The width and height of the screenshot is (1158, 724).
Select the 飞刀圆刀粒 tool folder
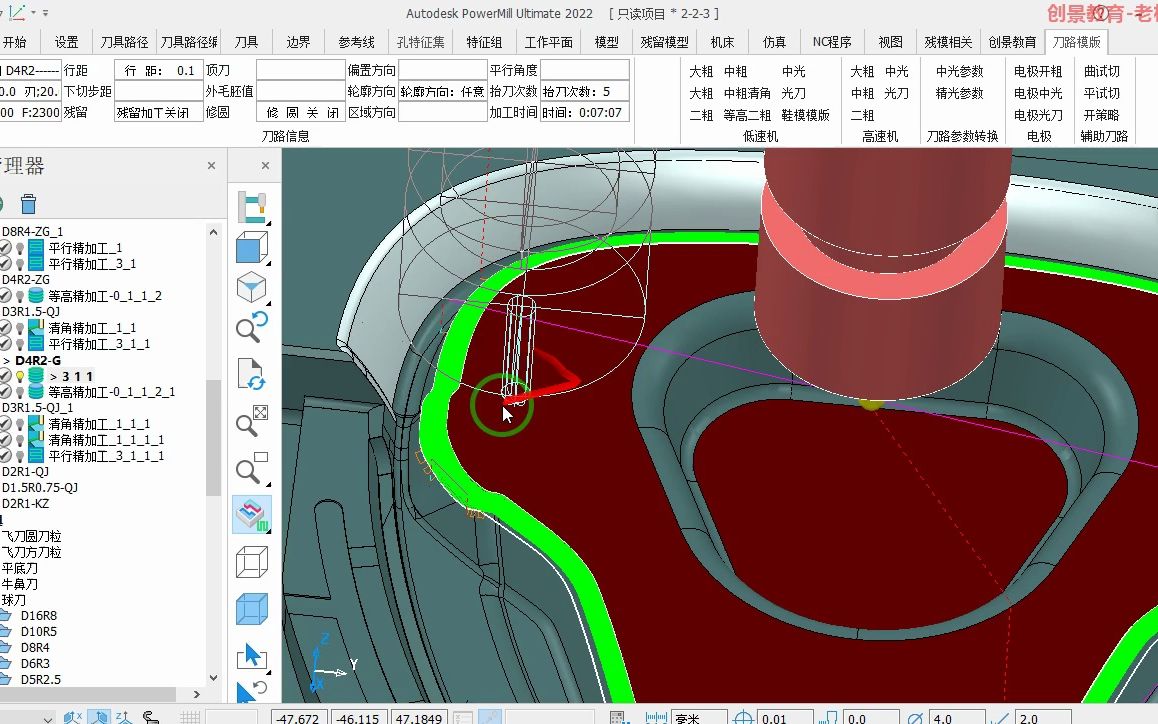pos(31,536)
